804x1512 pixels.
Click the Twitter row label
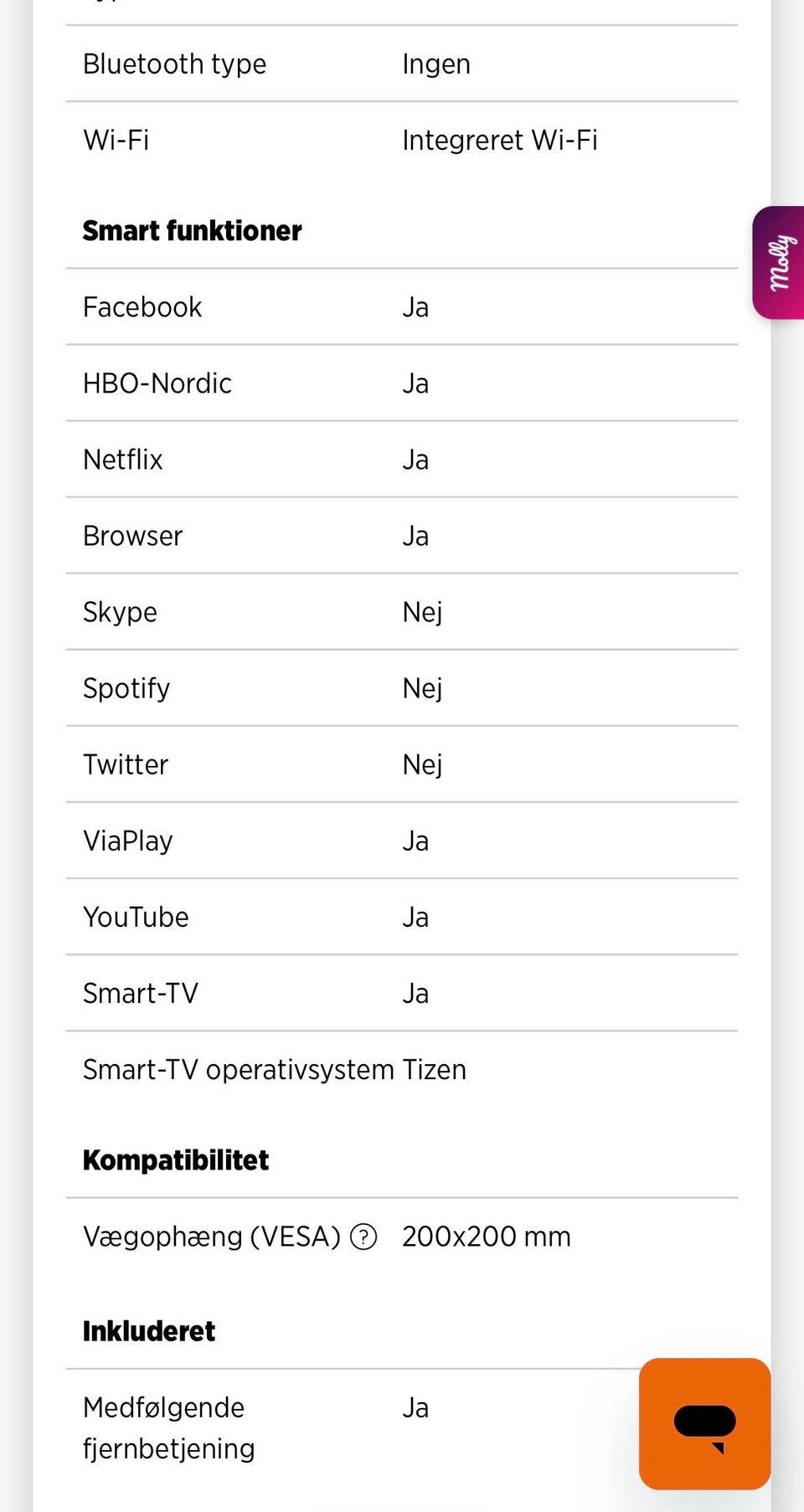pos(126,764)
